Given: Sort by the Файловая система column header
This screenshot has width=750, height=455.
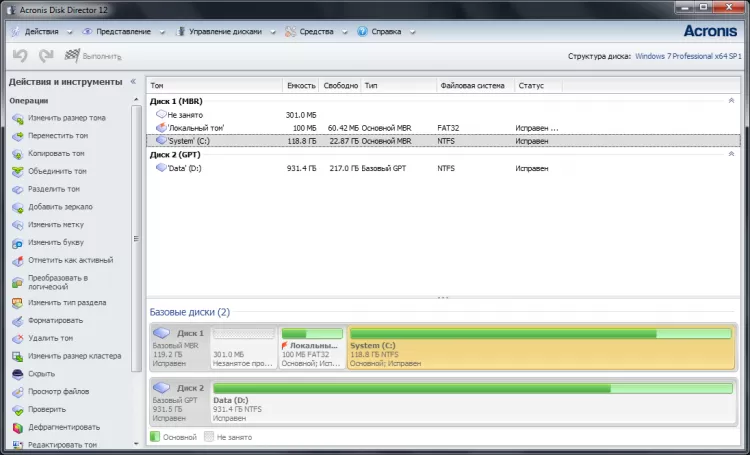Looking at the screenshot, I should tap(475, 86).
